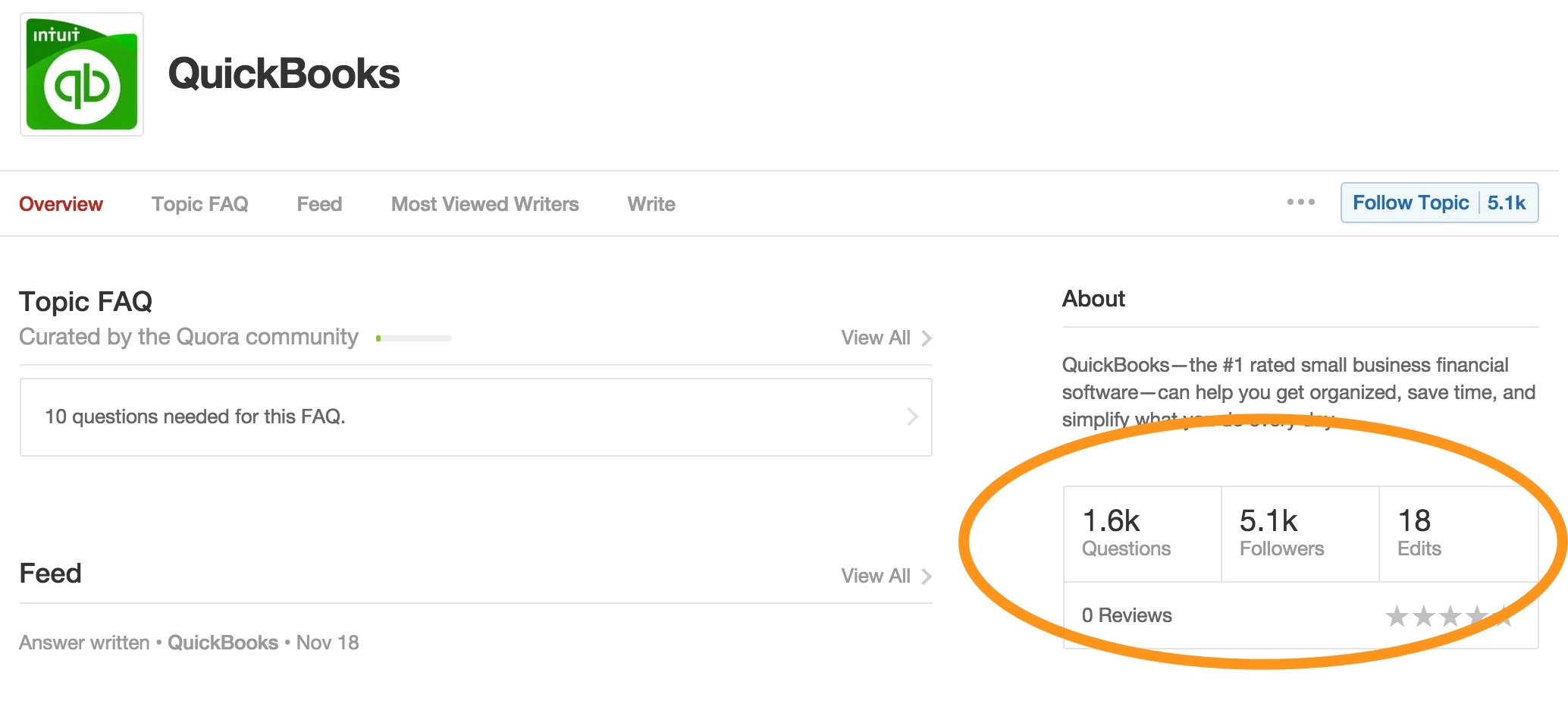Open the three-dots more options menu
This screenshot has width=1568, height=701.
pos(1300,202)
